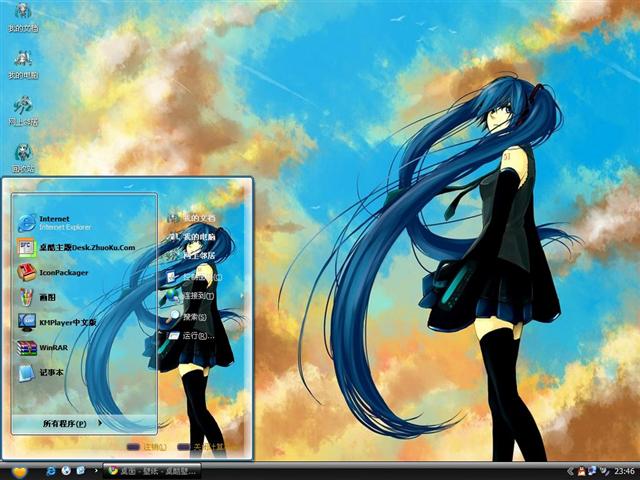Screen dimensions: 640x480
Task: Open QQ penguin tray icon
Action: (x=581, y=471)
